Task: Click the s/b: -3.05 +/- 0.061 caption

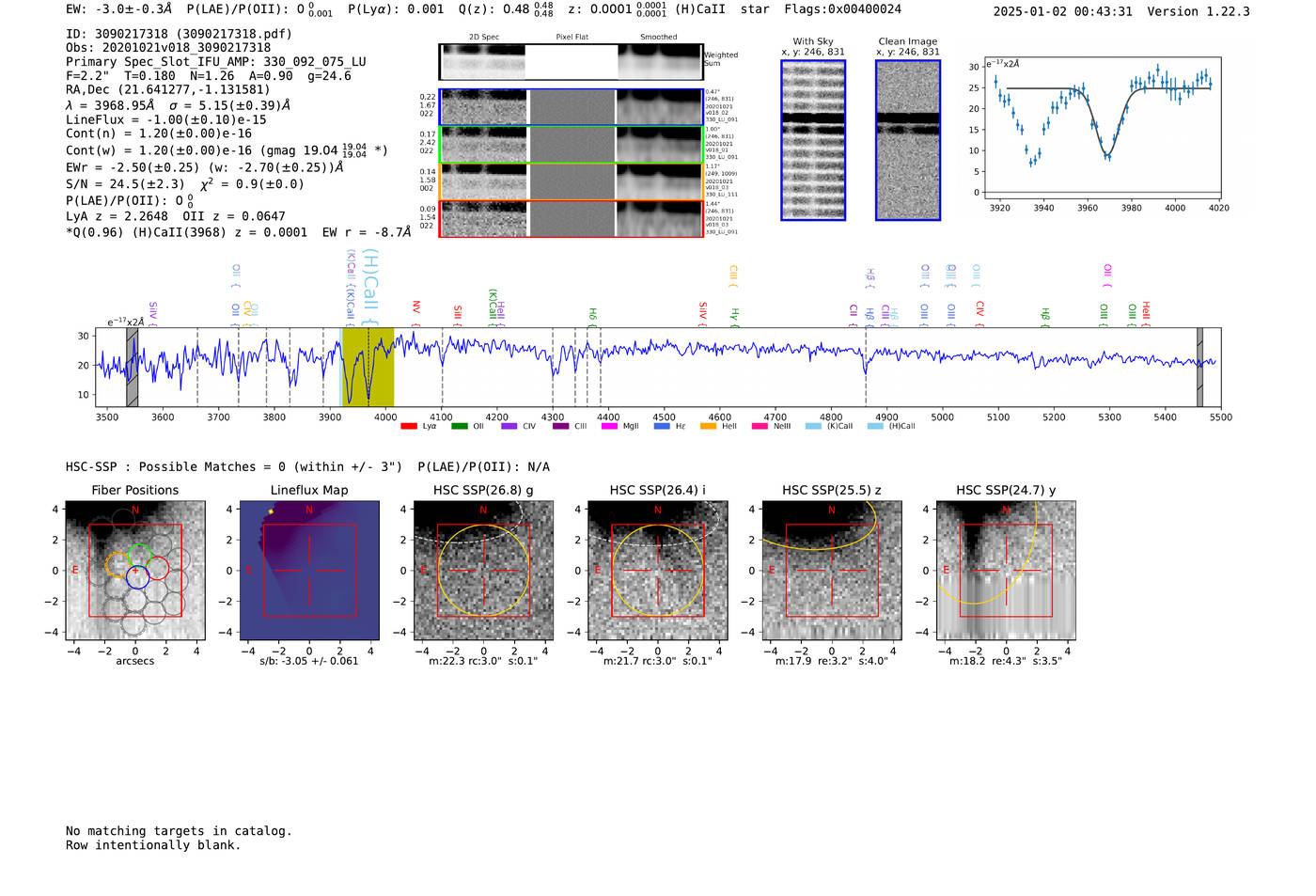Action: point(309,661)
